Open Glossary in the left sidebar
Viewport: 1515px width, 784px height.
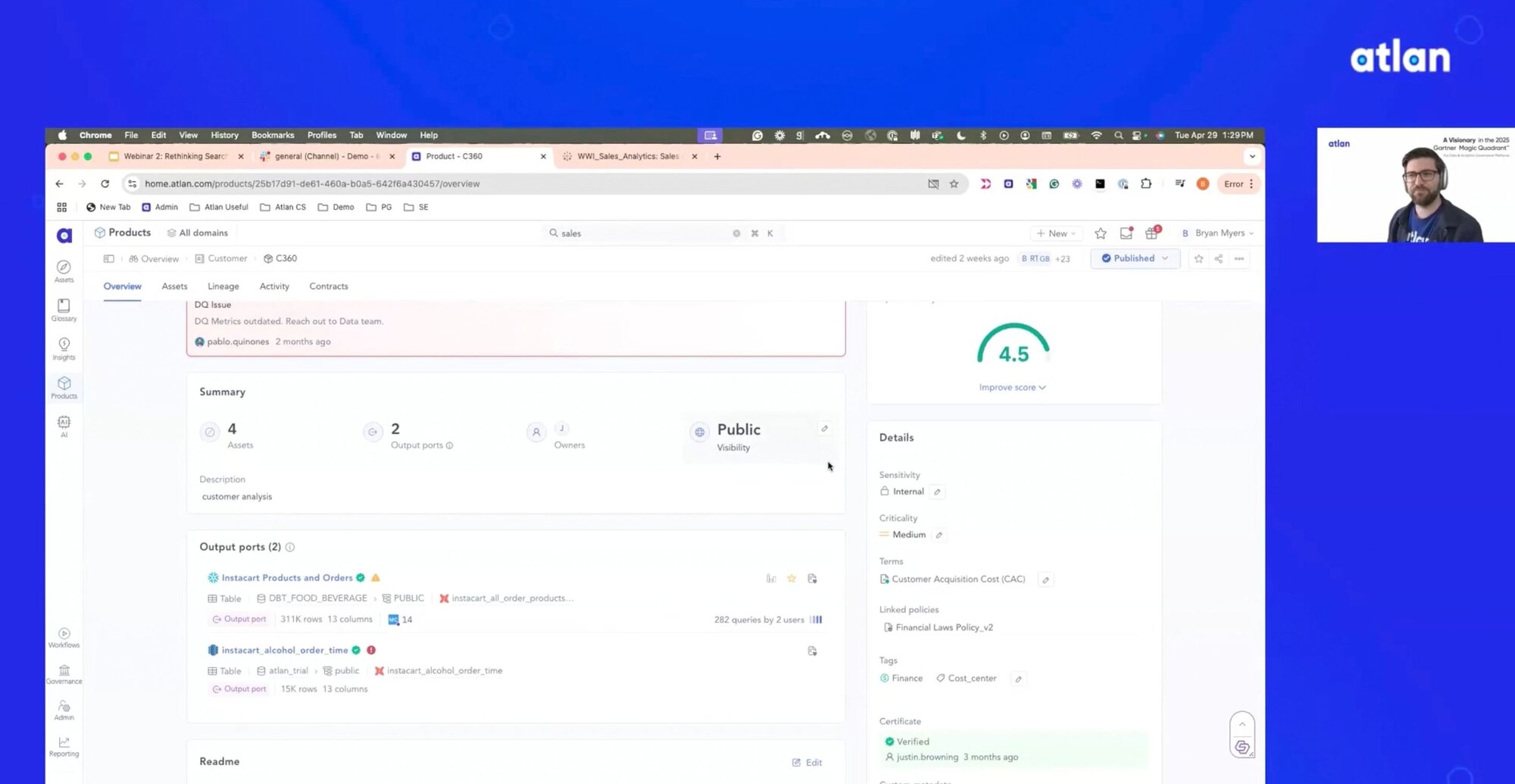tap(64, 310)
